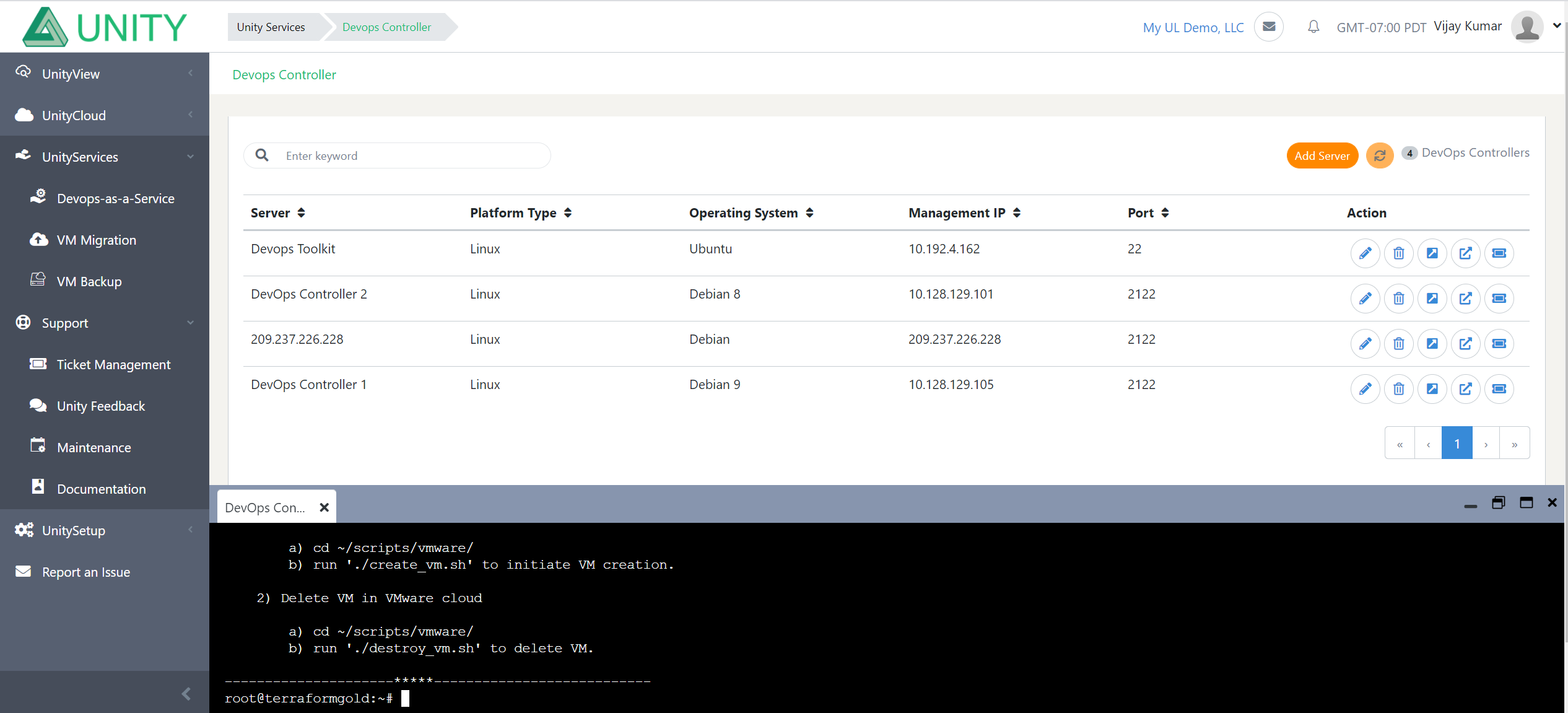Click ticket icon for DevOps Controller 1 row
The height and width of the screenshot is (713, 1568).
click(1499, 388)
